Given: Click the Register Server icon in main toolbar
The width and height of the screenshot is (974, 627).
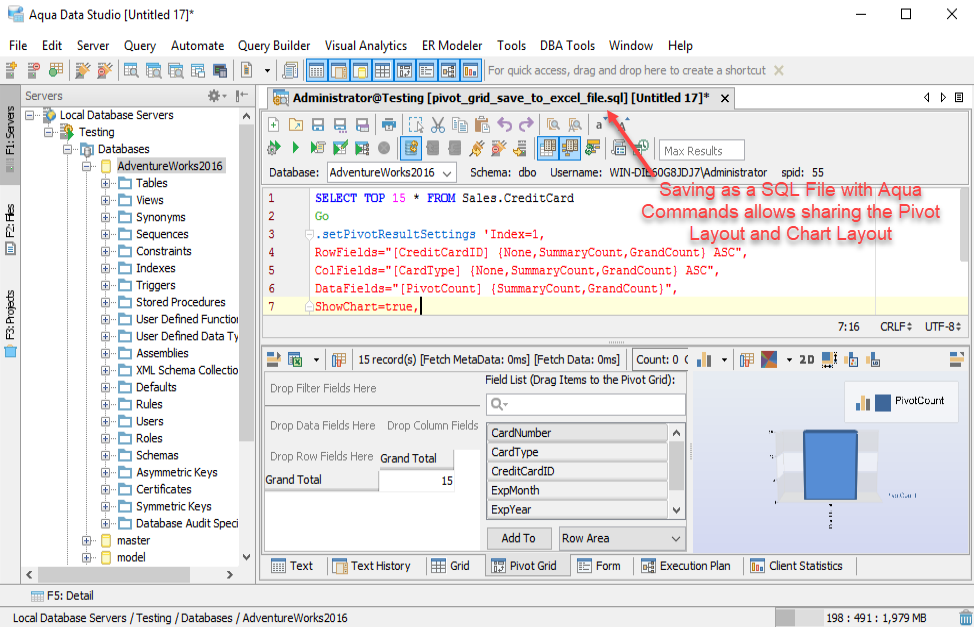Looking at the screenshot, I should 12,71.
